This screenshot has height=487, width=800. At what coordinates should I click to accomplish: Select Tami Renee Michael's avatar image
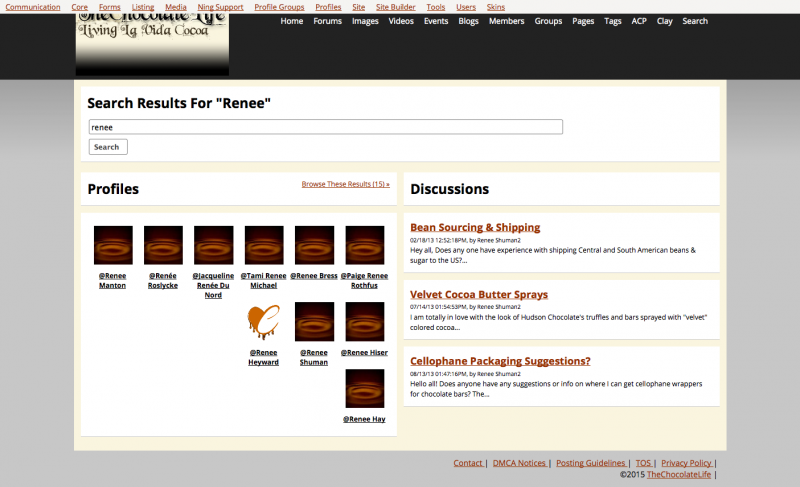[x=264, y=245]
